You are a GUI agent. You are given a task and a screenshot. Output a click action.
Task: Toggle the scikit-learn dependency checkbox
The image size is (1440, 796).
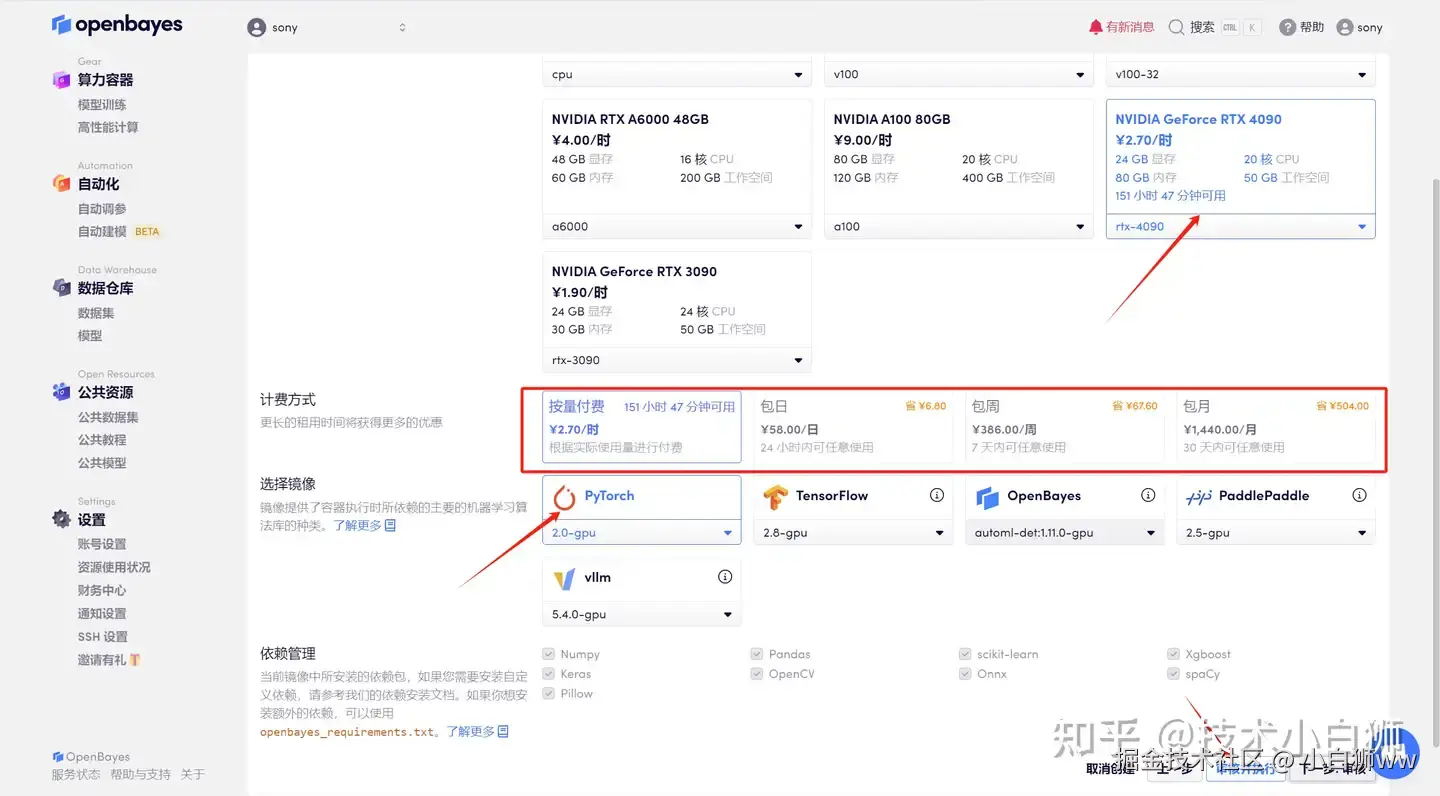coord(965,654)
